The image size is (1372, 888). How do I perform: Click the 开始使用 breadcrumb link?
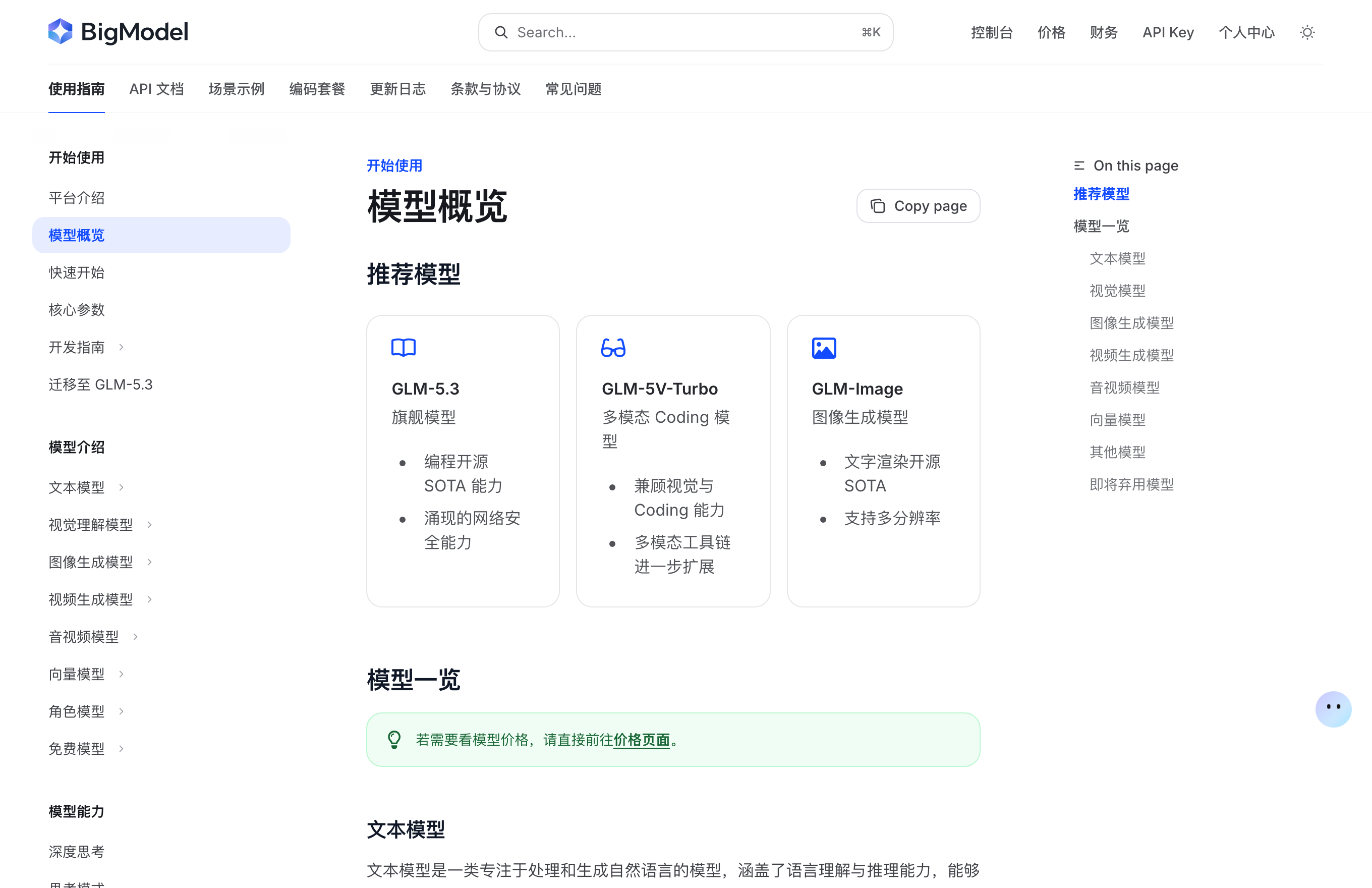tap(395, 165)
